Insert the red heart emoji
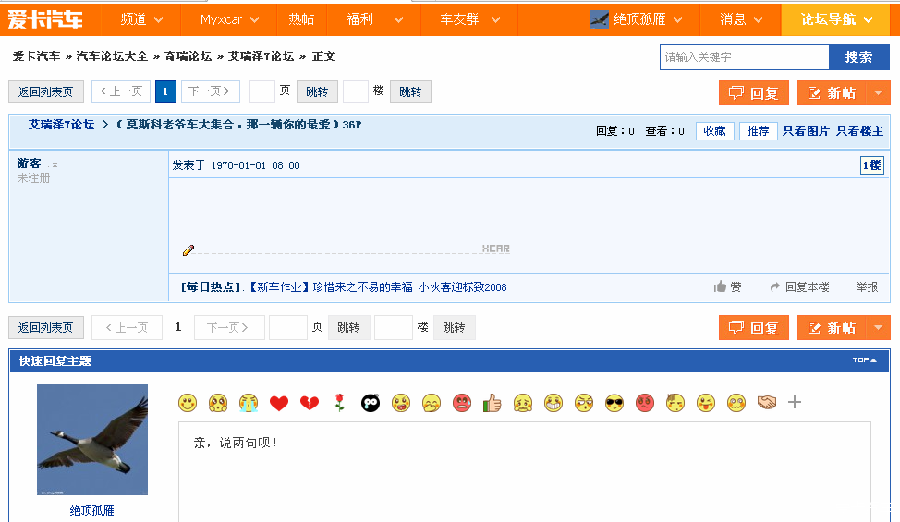The width and height of the screenshot is (900, 522). [279, 403]
